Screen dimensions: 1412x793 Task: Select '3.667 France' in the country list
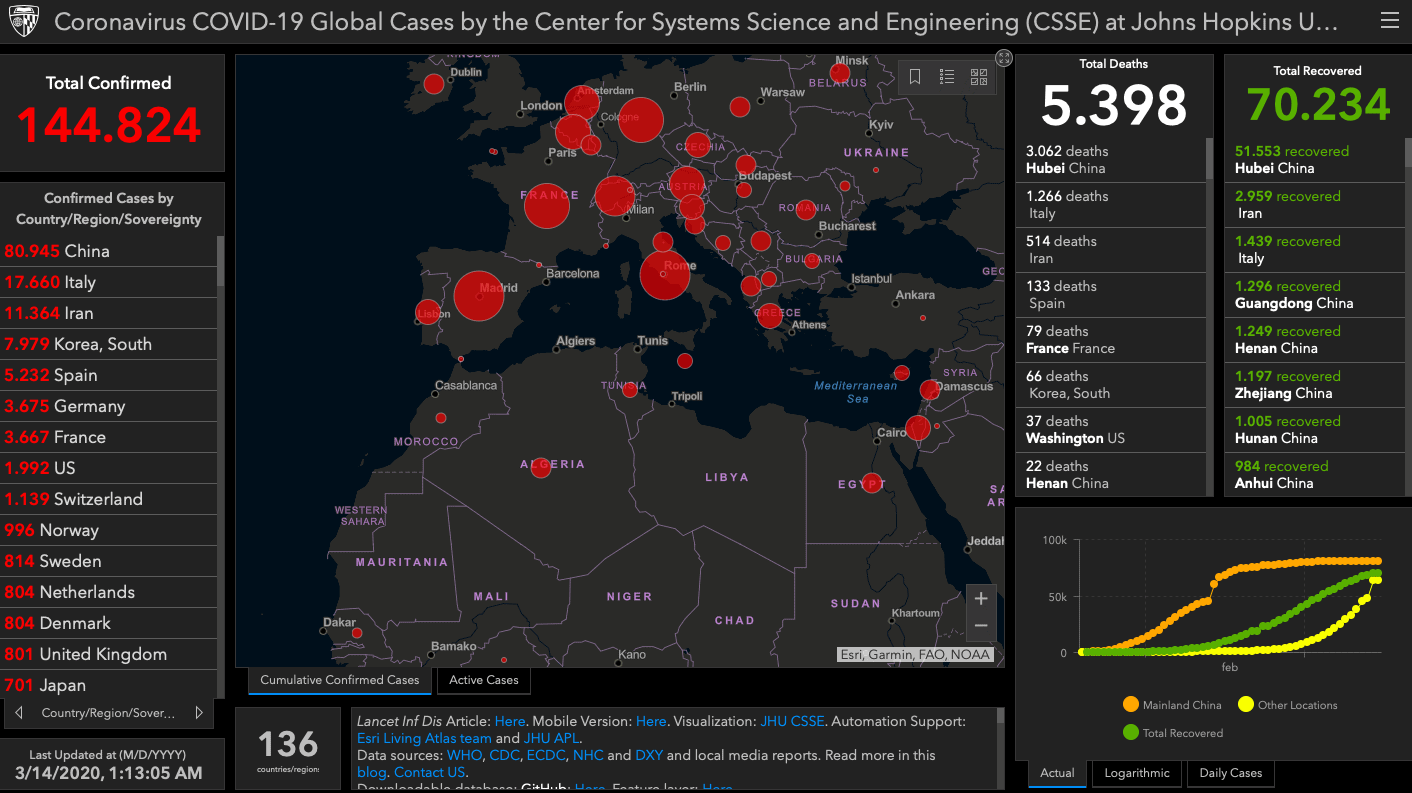pyautogui.click(x=109, y=437)
